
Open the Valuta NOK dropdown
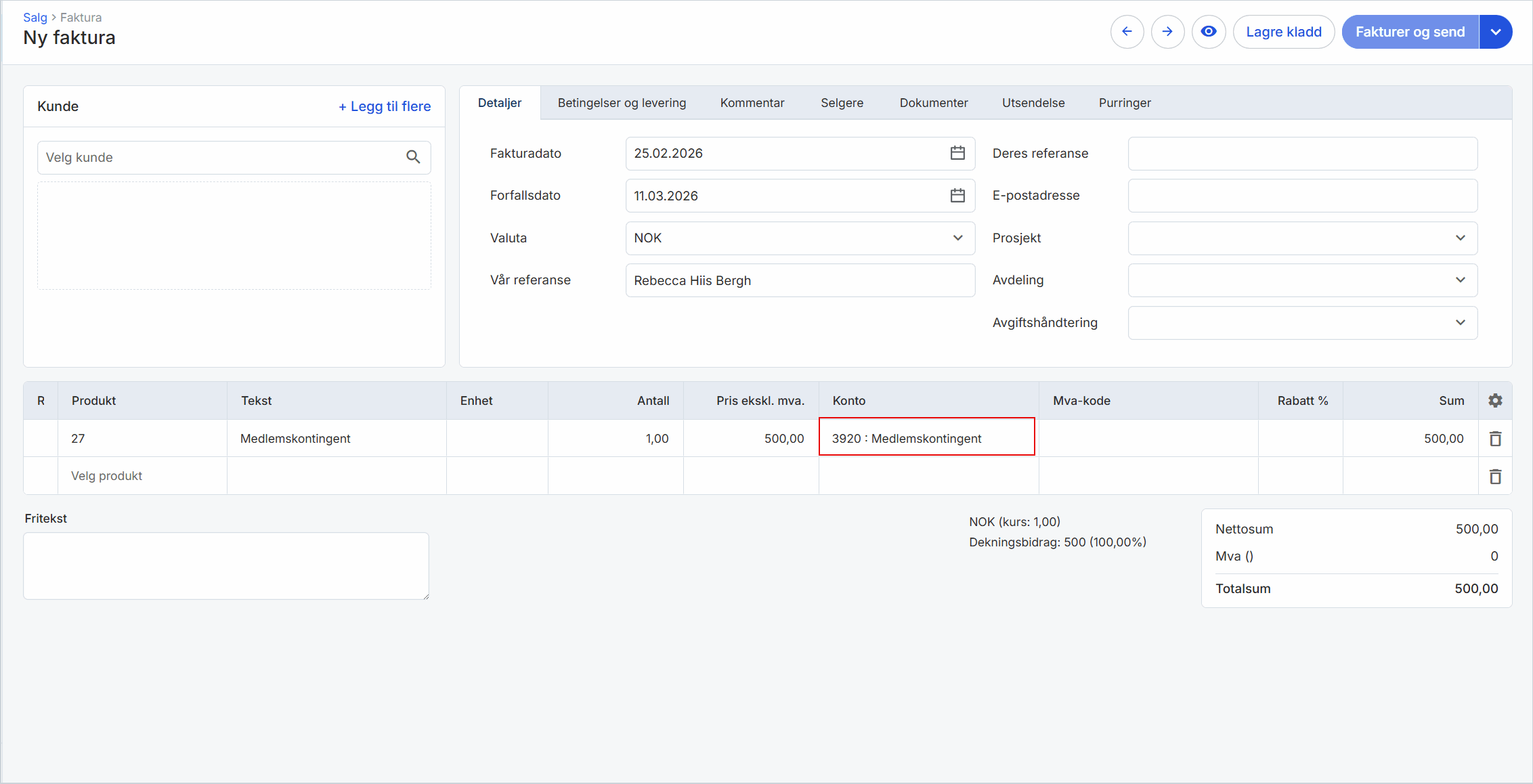[800, 238]
